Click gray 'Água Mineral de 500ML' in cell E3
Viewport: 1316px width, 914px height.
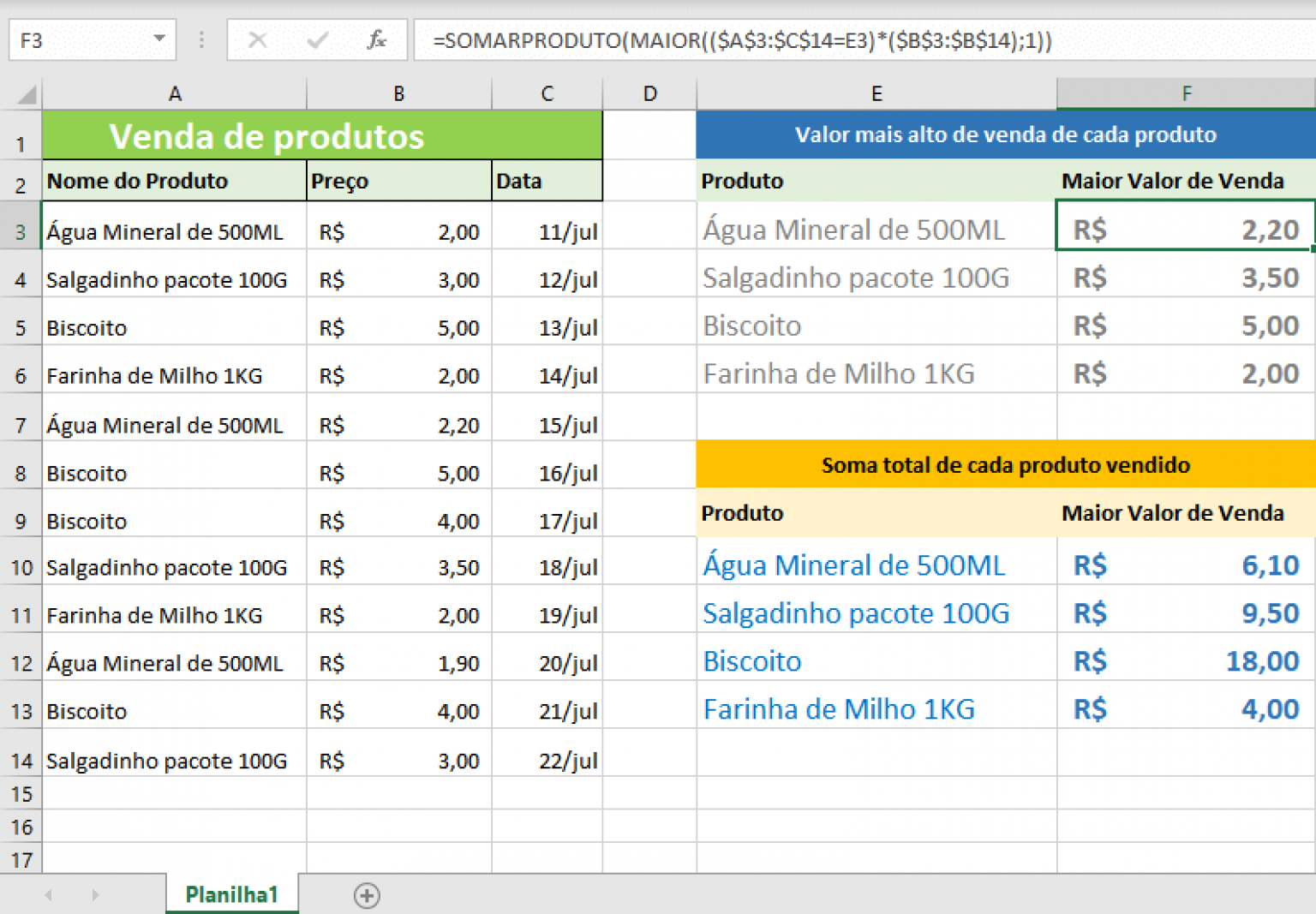pyautogui.click(x=876, y=227)
